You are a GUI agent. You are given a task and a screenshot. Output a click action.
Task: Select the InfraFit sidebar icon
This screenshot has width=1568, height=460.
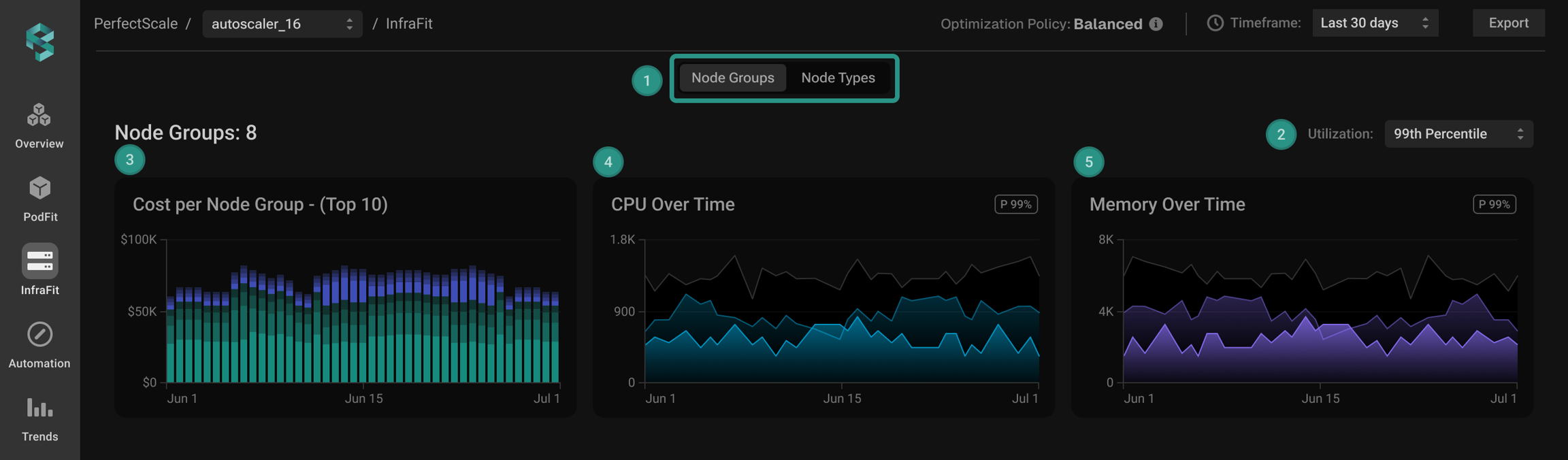tap(39, 261)
